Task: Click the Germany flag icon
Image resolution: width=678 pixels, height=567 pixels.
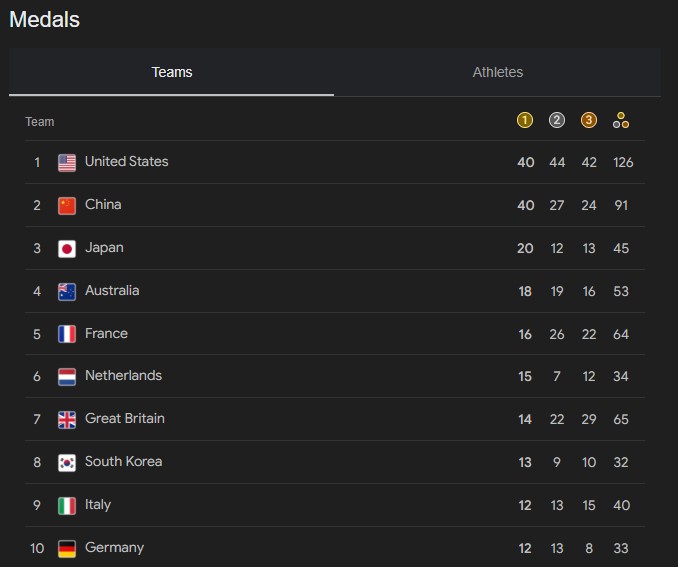Action: point(67,548)
